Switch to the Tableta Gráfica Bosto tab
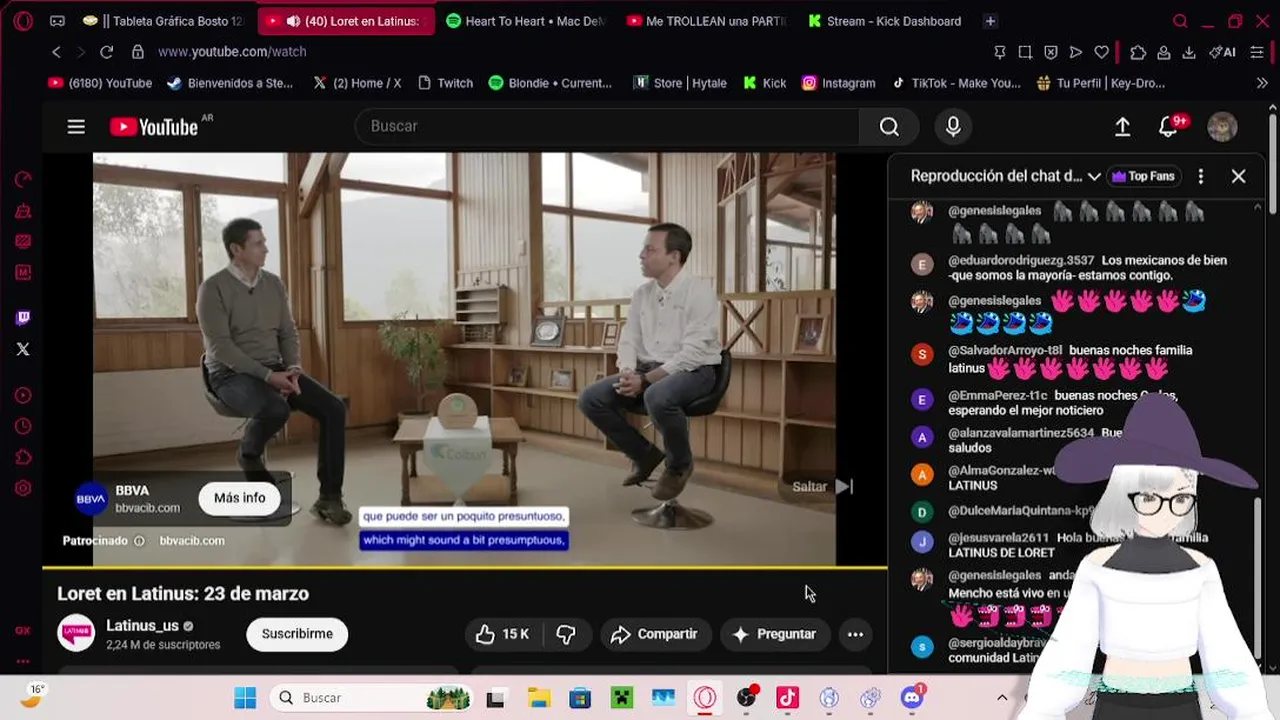The image size is (1280, 720). (165, 21)
